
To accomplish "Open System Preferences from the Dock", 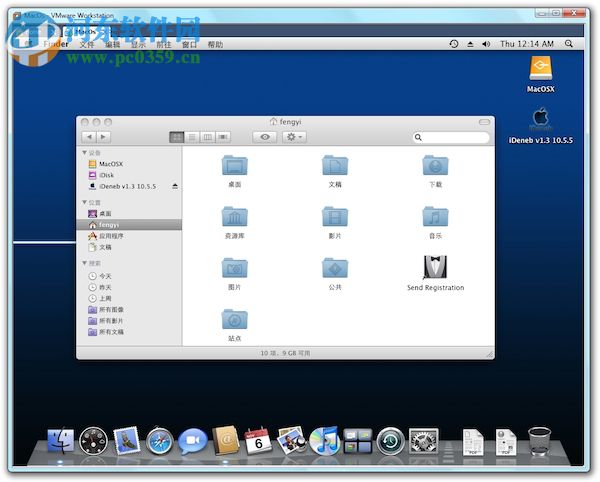I will pyautogui.click(x=425, y=441).
